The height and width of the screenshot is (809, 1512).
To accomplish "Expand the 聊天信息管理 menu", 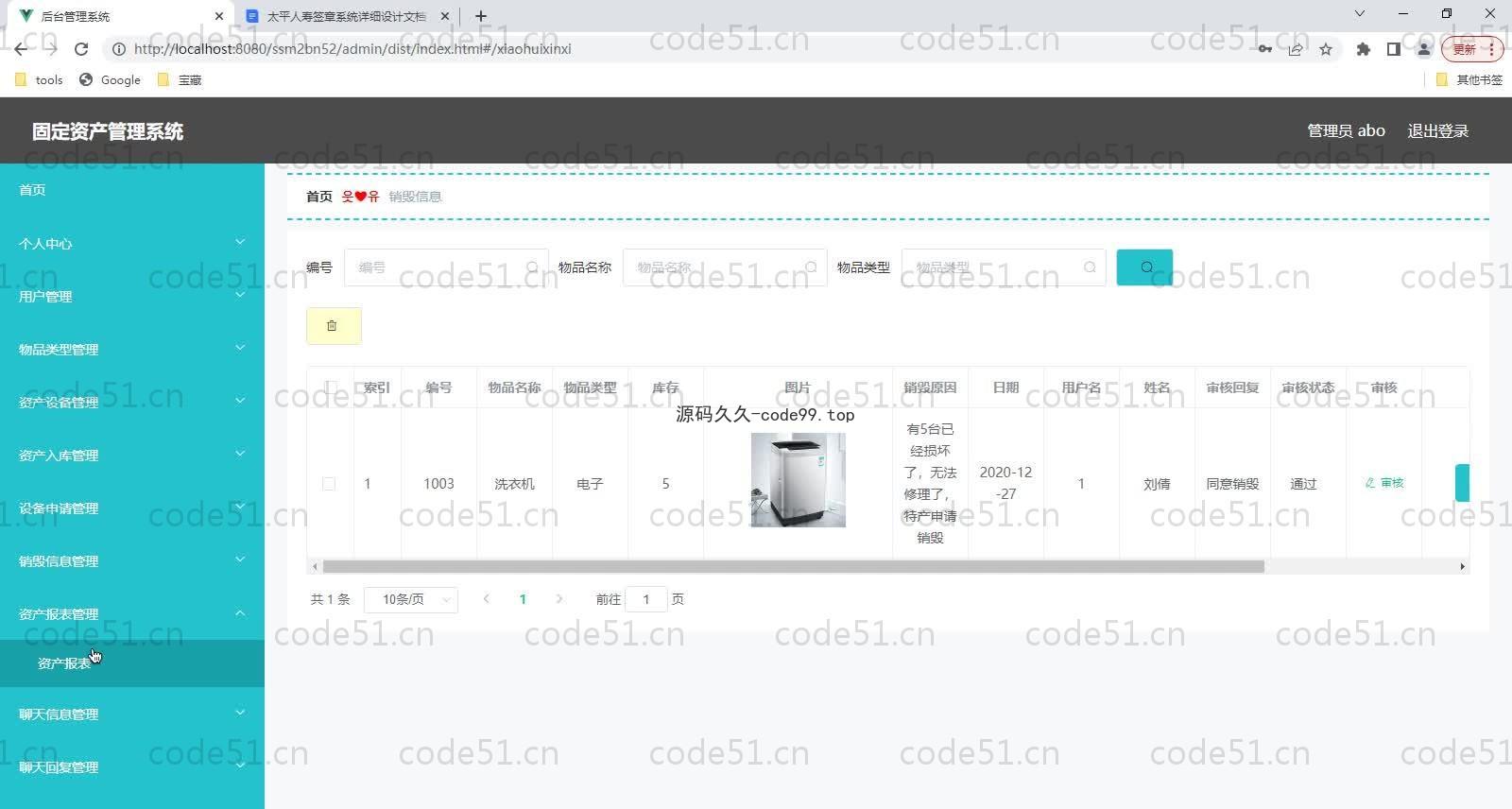I will tap(132, 714).
